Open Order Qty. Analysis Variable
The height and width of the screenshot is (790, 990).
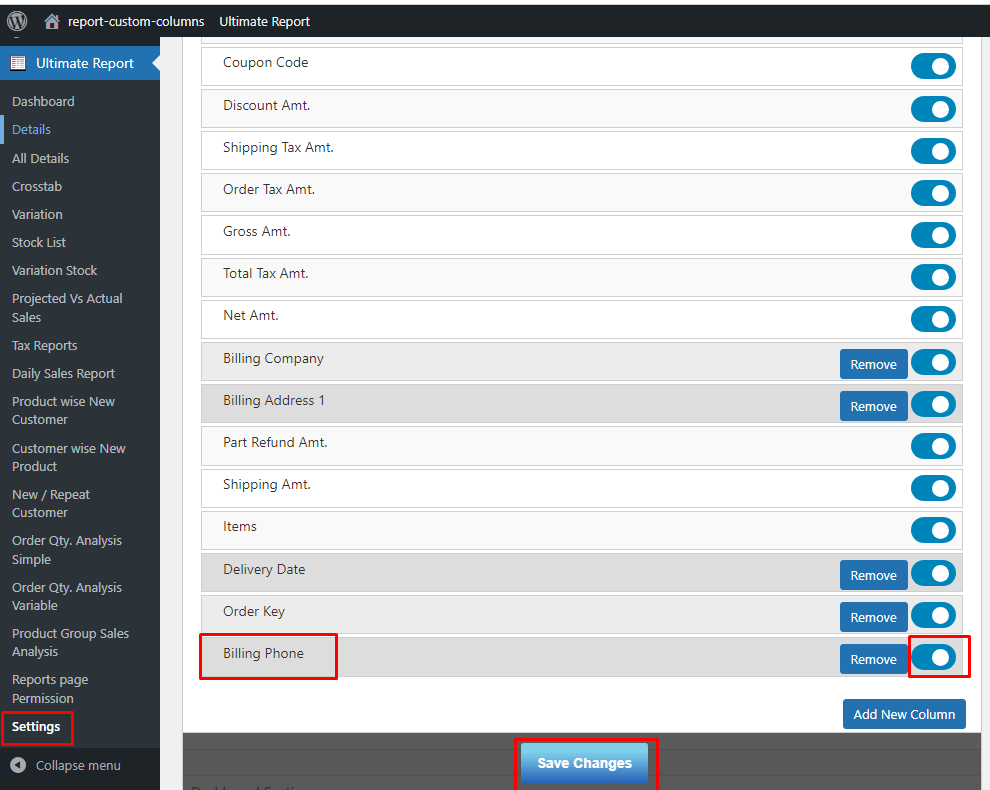click(x=66, y=596)
